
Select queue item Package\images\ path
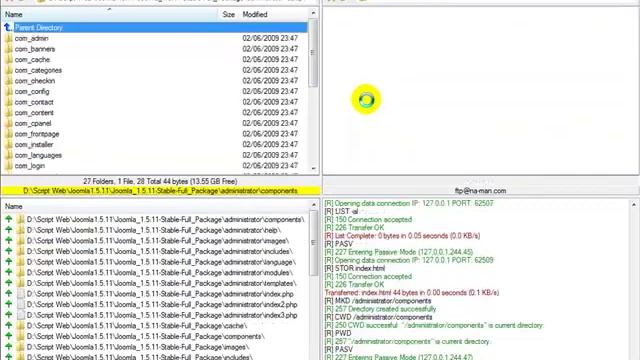pyautogui.click(x=139, y=347)
